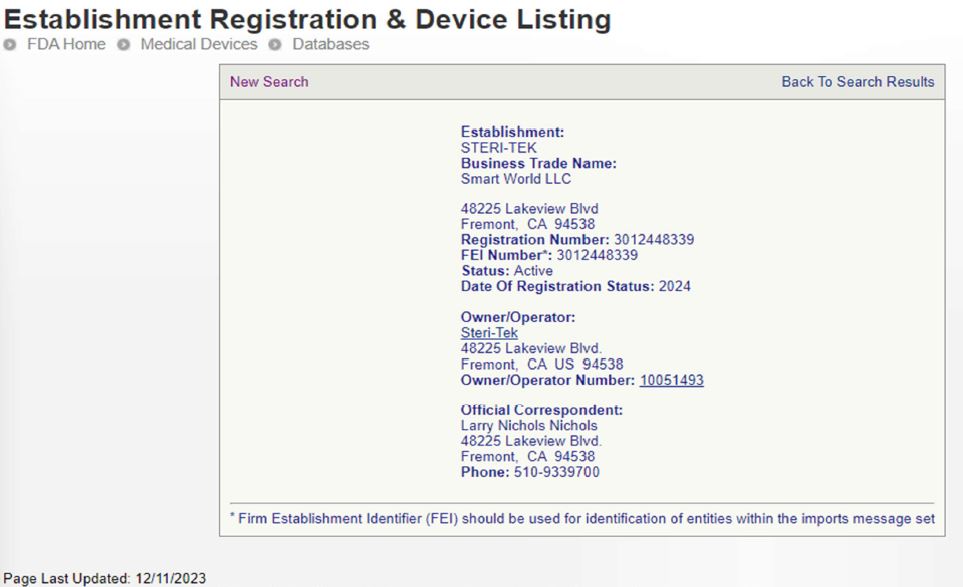Click the FEI Number label
The height and width of the screenshot is (587, 963).
[506, 256]
